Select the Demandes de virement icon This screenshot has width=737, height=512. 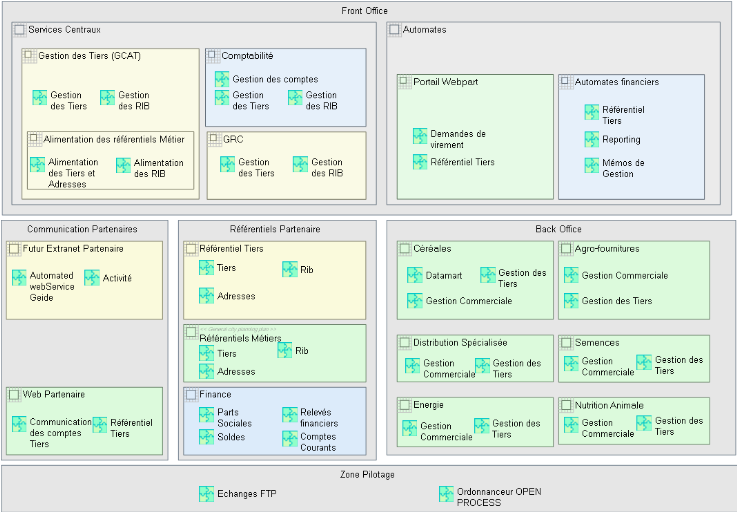click(421, 136)
